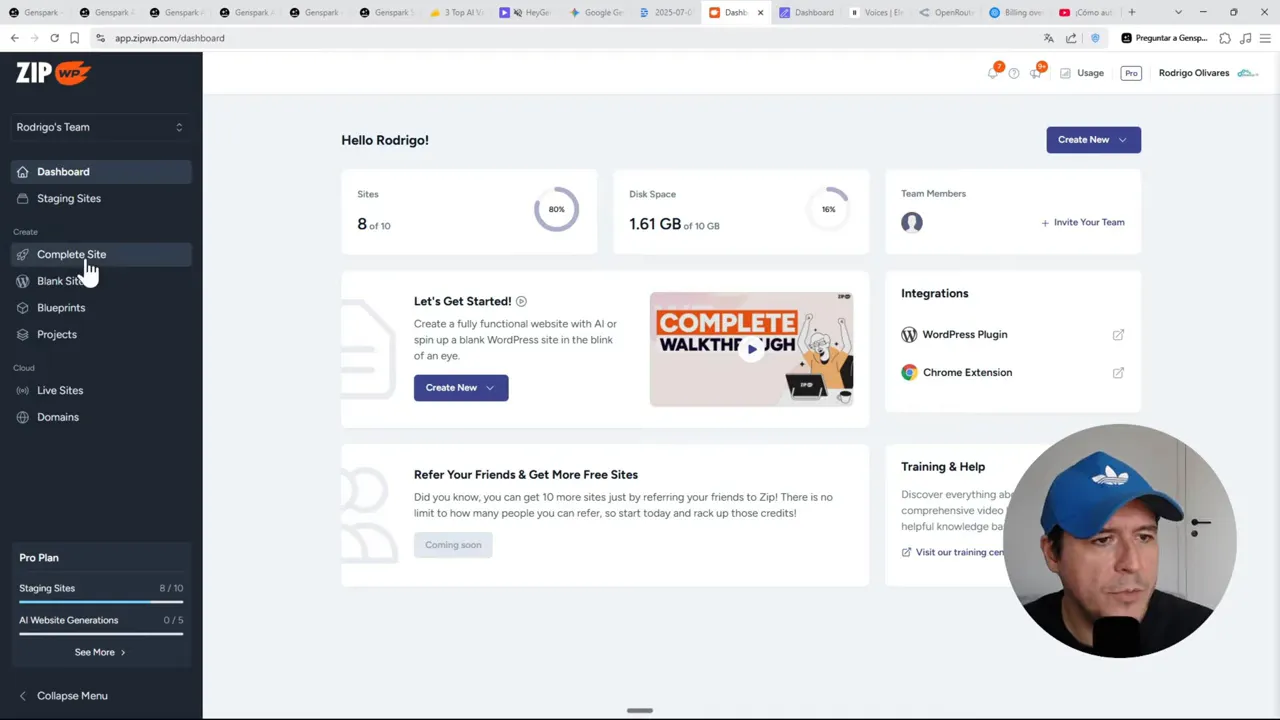This screenshot has height=720, width=1280.
Task: Go to the Dashboard menu item
Action: click(63, 171)
